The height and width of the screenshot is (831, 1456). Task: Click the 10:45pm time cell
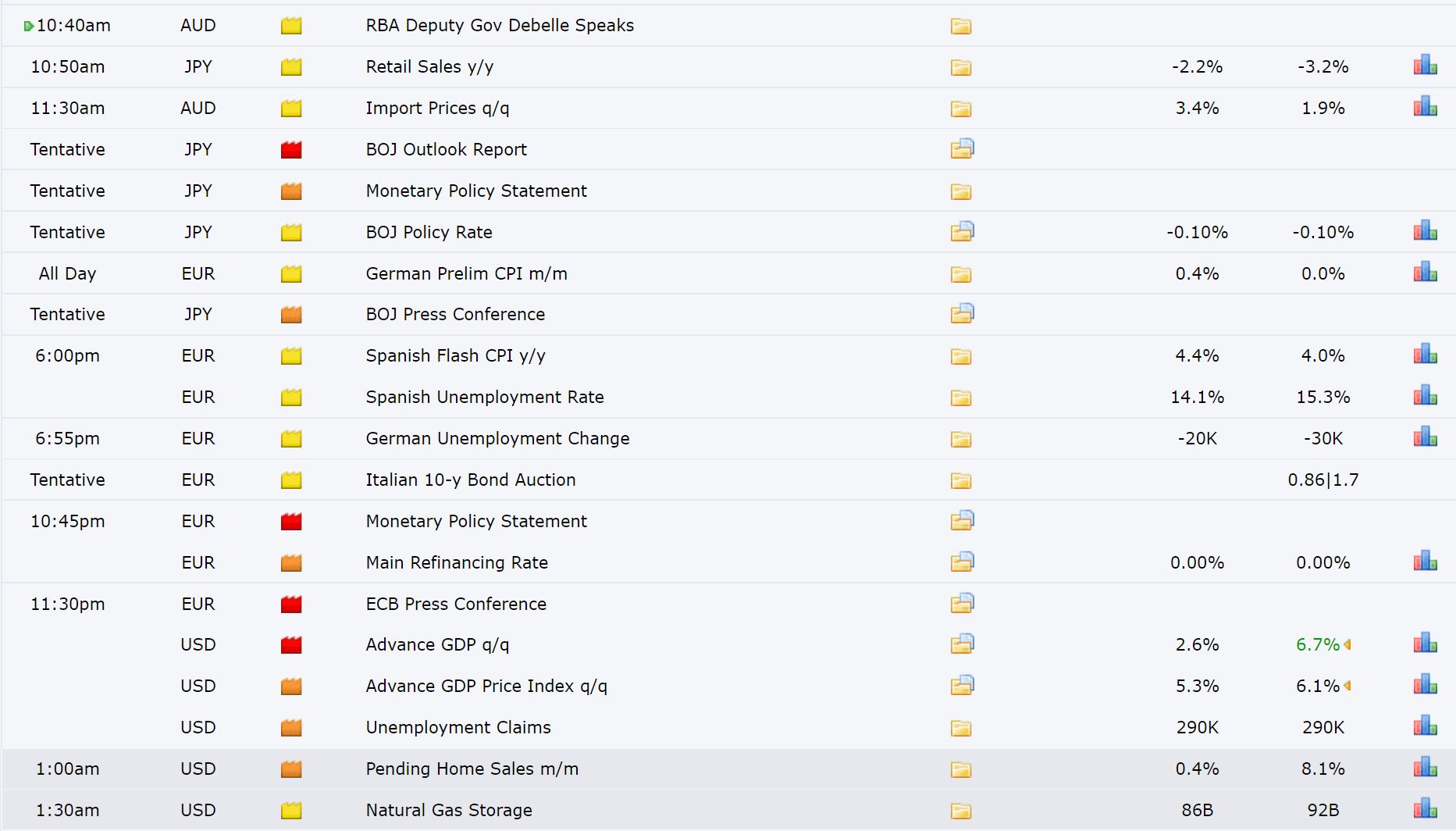pos(68,521)
